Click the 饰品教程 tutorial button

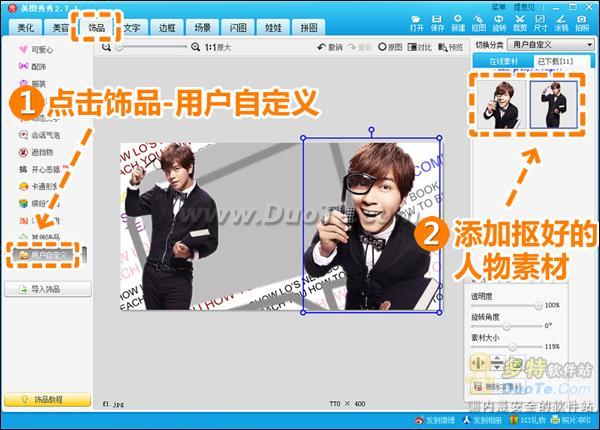click(x=48, y=400)
